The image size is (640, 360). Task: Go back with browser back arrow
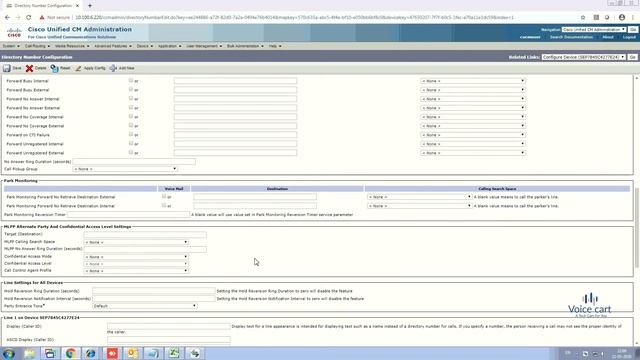click(7, 18)
